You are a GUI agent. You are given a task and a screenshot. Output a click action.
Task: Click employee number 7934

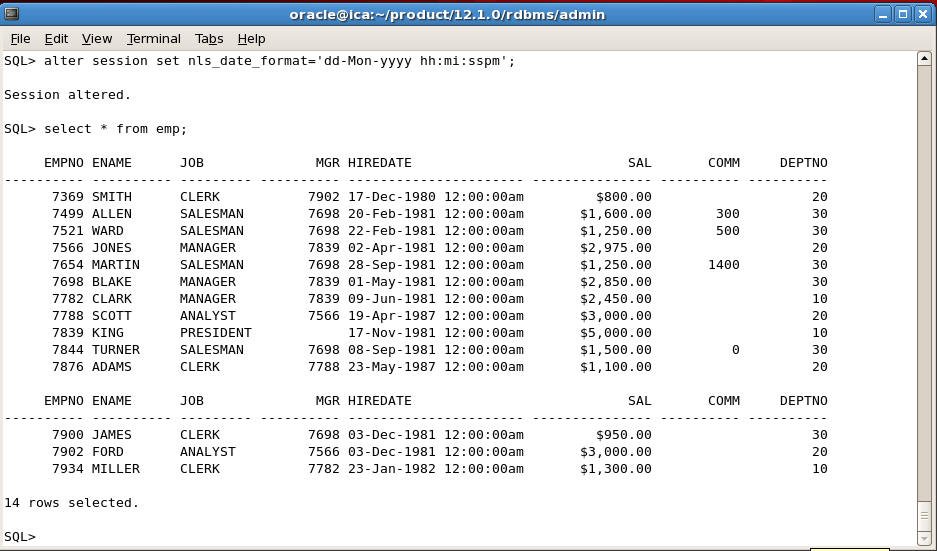(68, 469)
